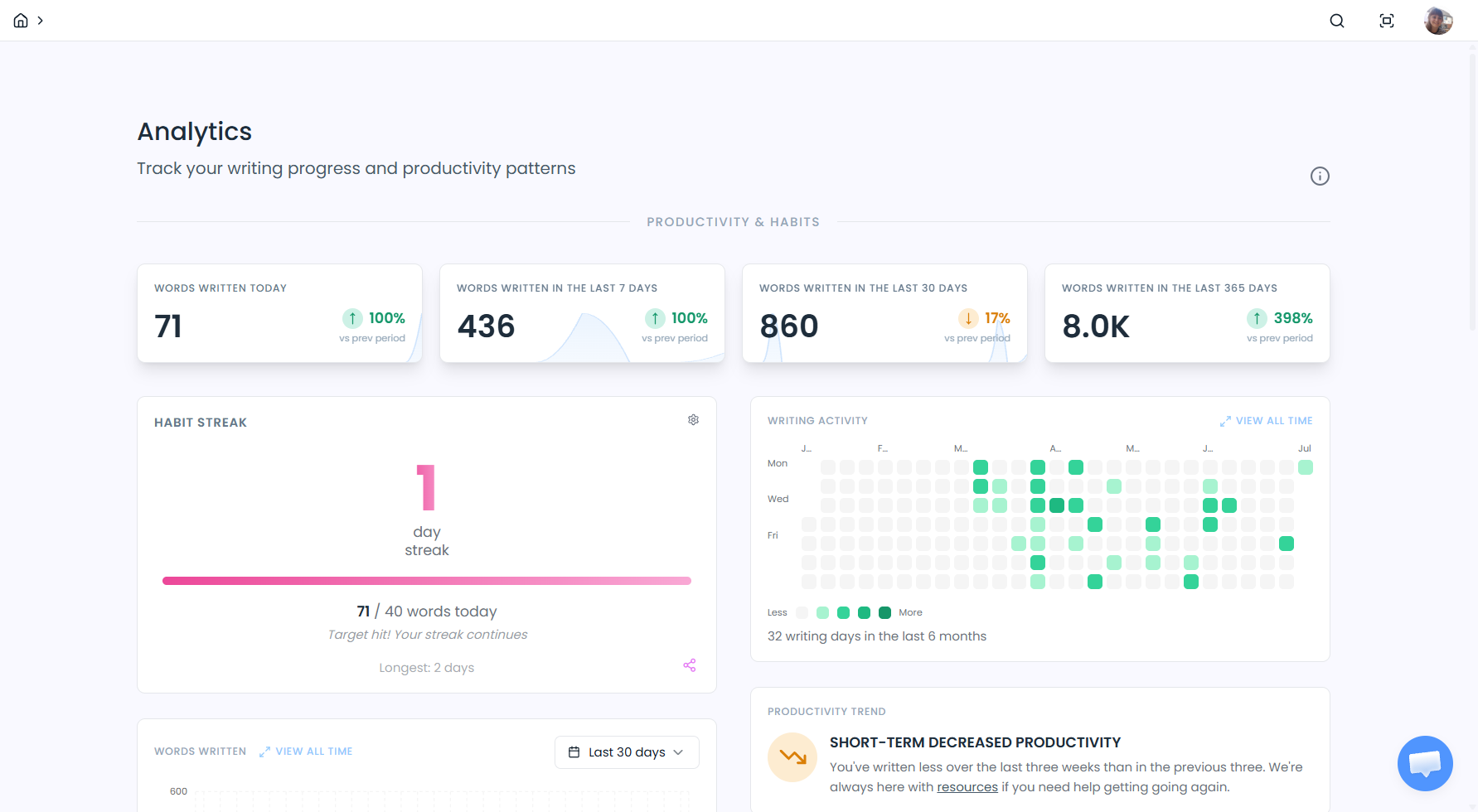Open the chat support bubble
This screenshot has height=812, width=1478.
(1425, 763)
